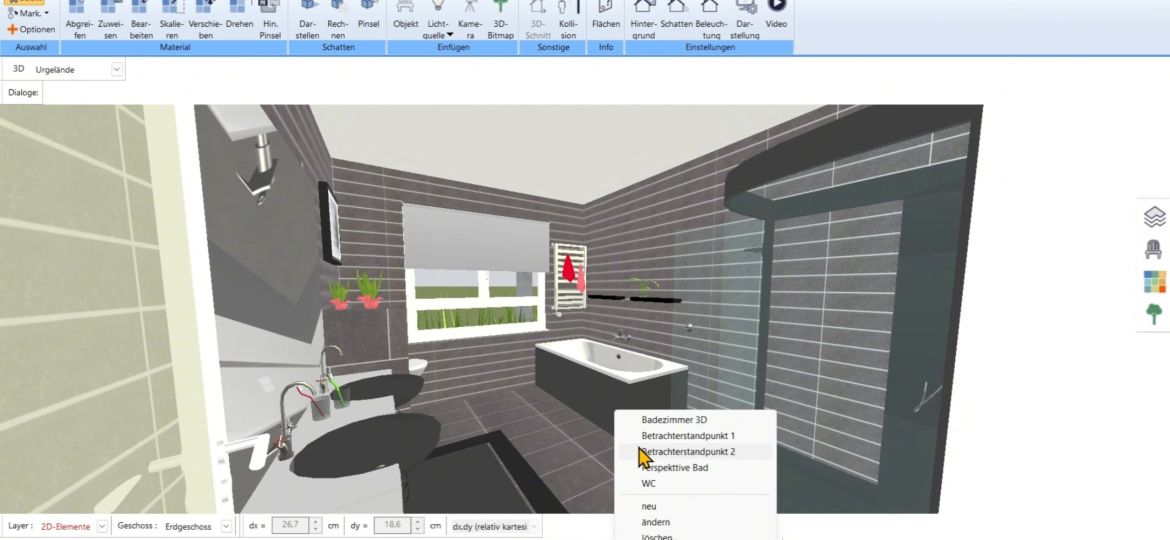Choose Badezimmer 3D from the menu
This screenshot has height=540, width=1170.
(674, 420)
